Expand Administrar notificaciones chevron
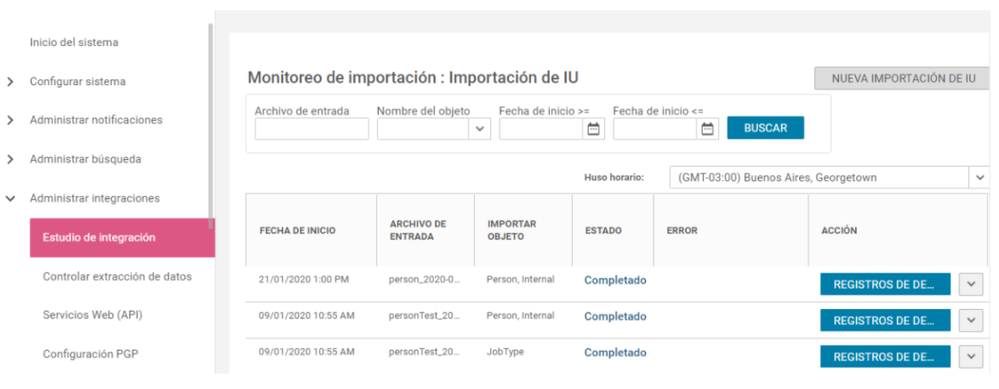Screen dimensions: 999x389 click(10, 120)
